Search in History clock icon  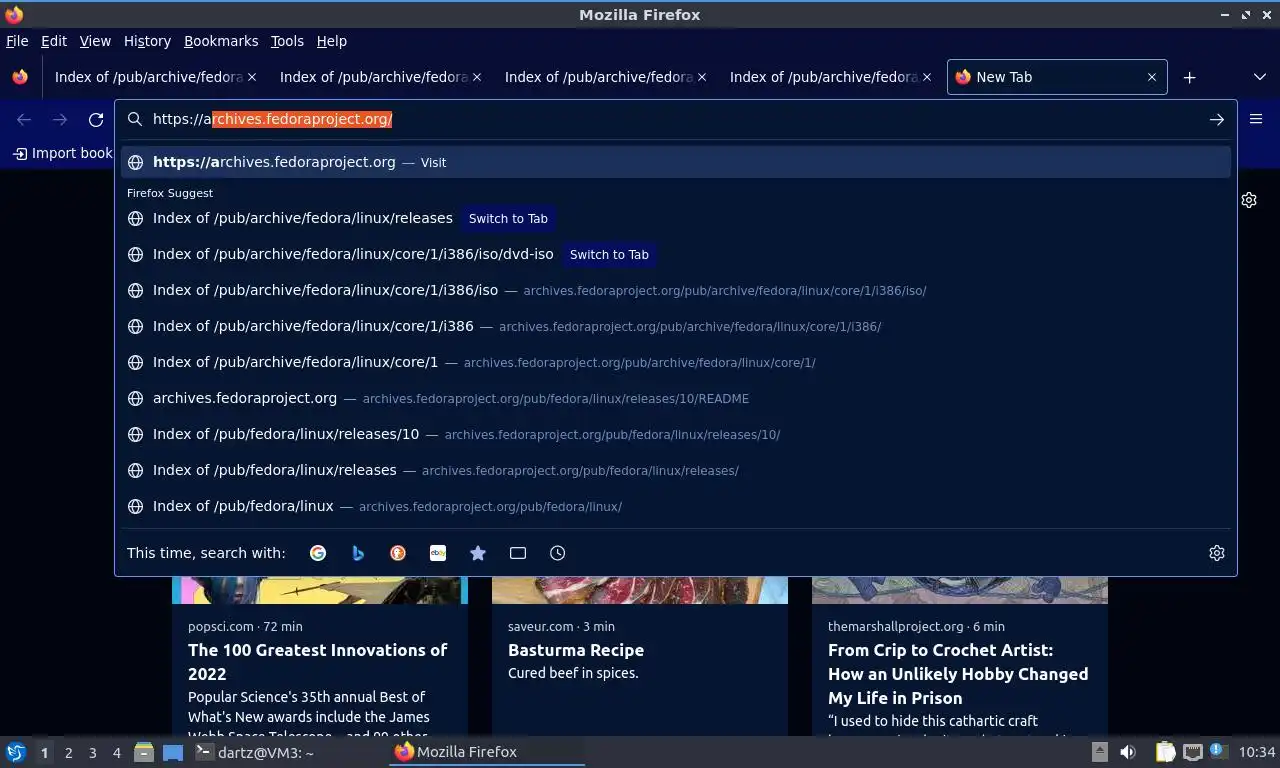[558, 553]
